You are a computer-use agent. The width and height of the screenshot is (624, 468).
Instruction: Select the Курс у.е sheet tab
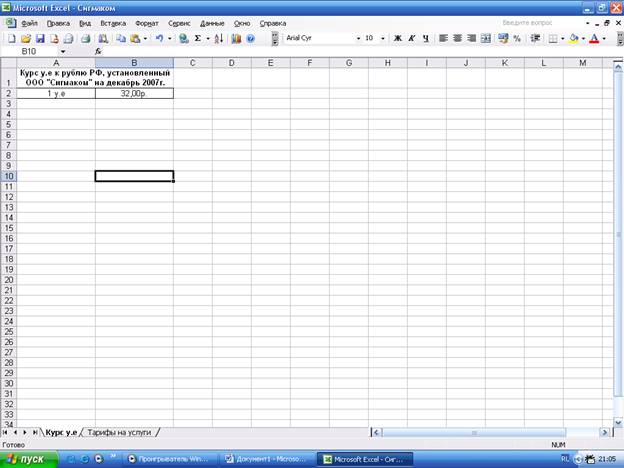(61, 432)
